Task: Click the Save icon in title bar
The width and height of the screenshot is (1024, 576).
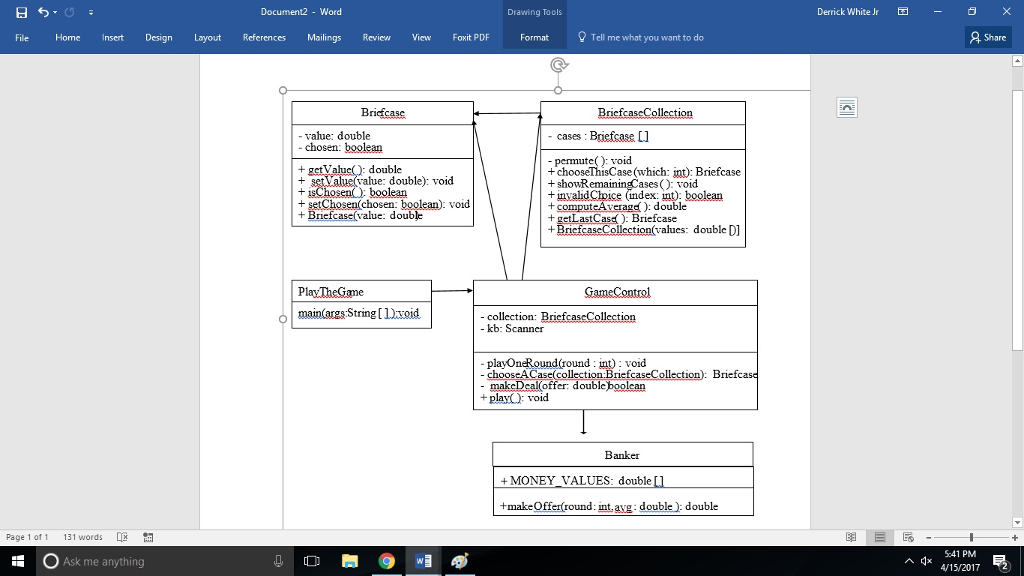Action: (21, 12)
